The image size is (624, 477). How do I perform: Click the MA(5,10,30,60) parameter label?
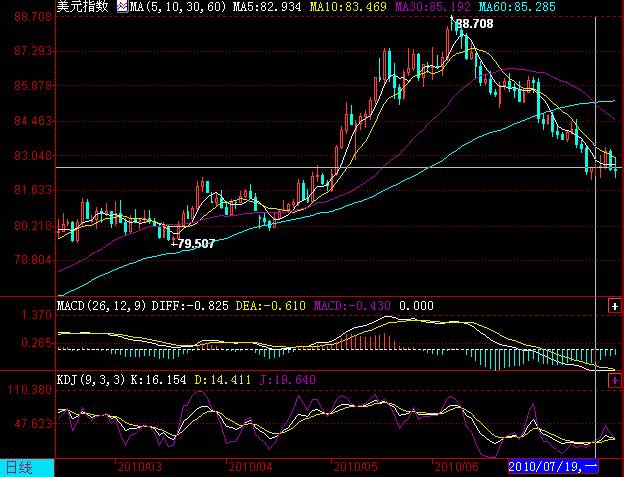pyautogui.click(x=178, y=7)
